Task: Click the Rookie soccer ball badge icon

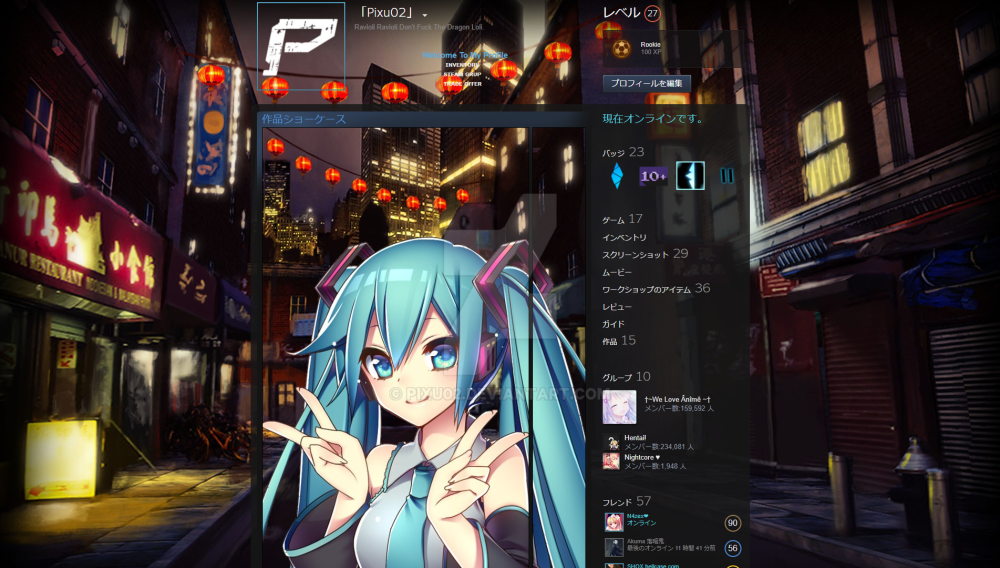Action: pyautogui.click(x=621, y=48)
